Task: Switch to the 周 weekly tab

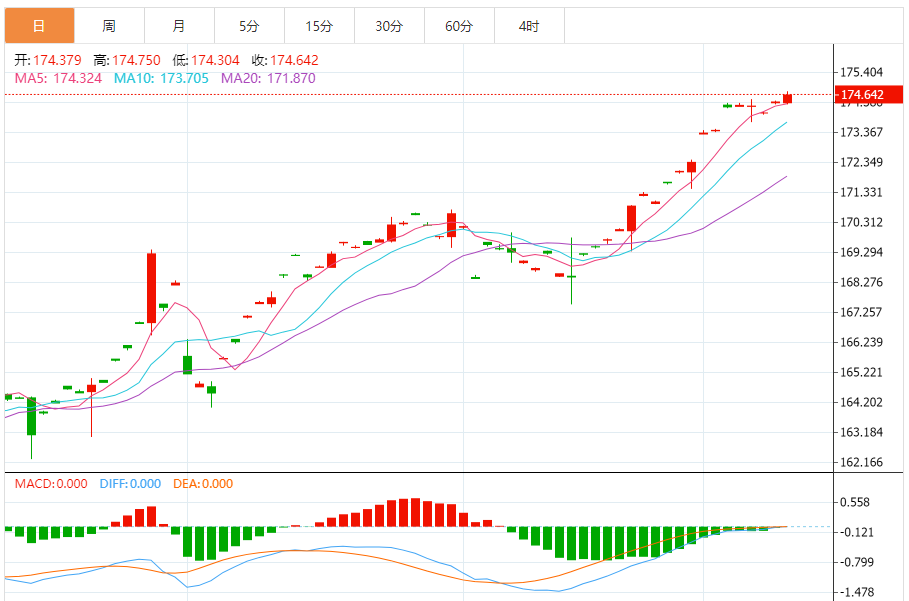Action: pos(110,26)
